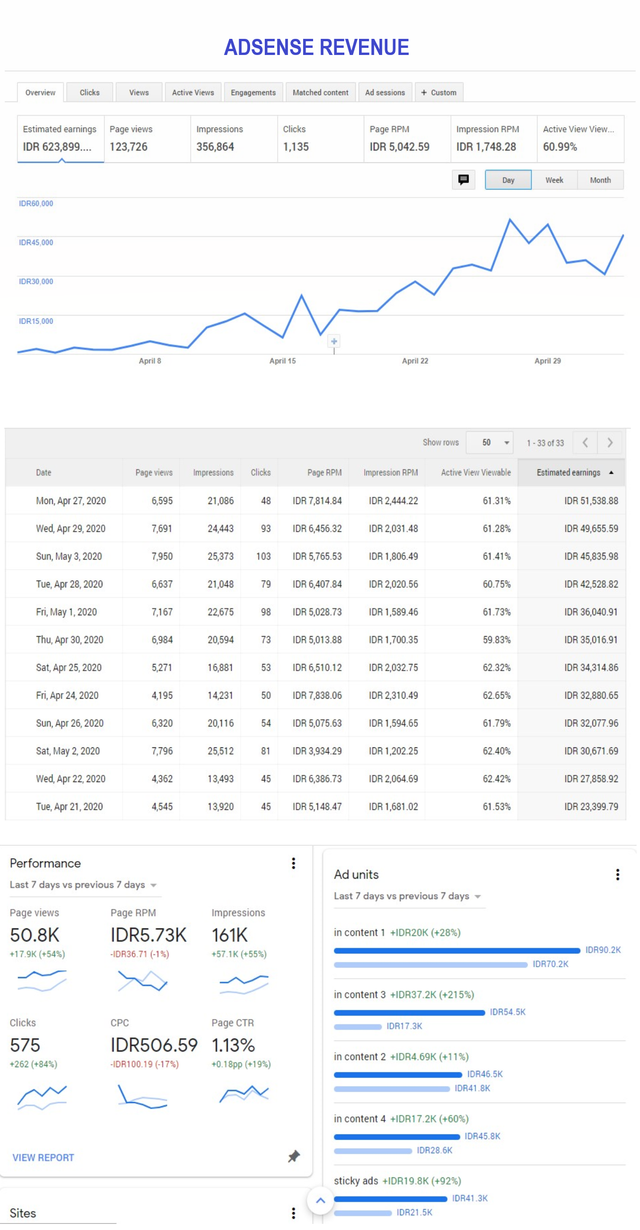Open Ad units date range dropdown
The image size is (640, 1230).
[408, 896]
